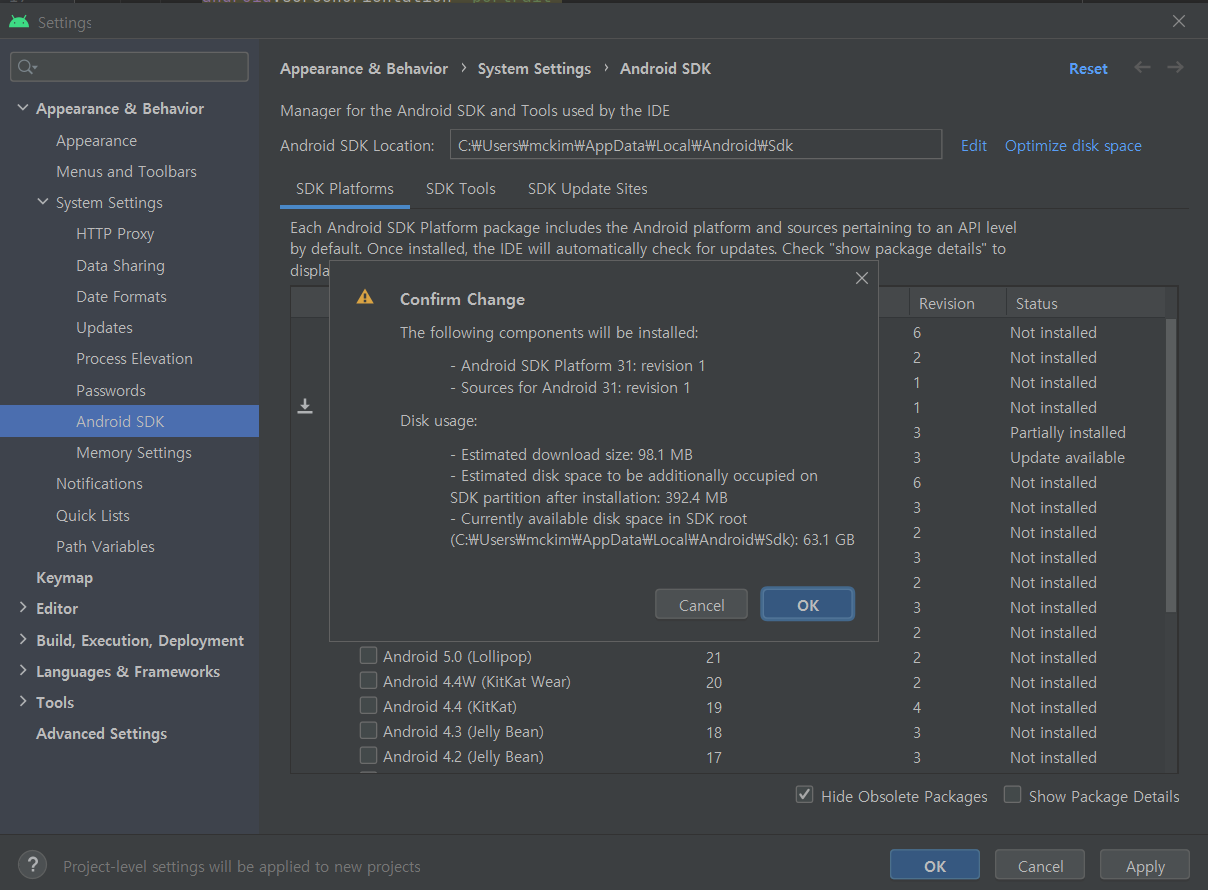Check the Android 4.4W (KitKat Wear) checkbox

(x=369, y=681)
